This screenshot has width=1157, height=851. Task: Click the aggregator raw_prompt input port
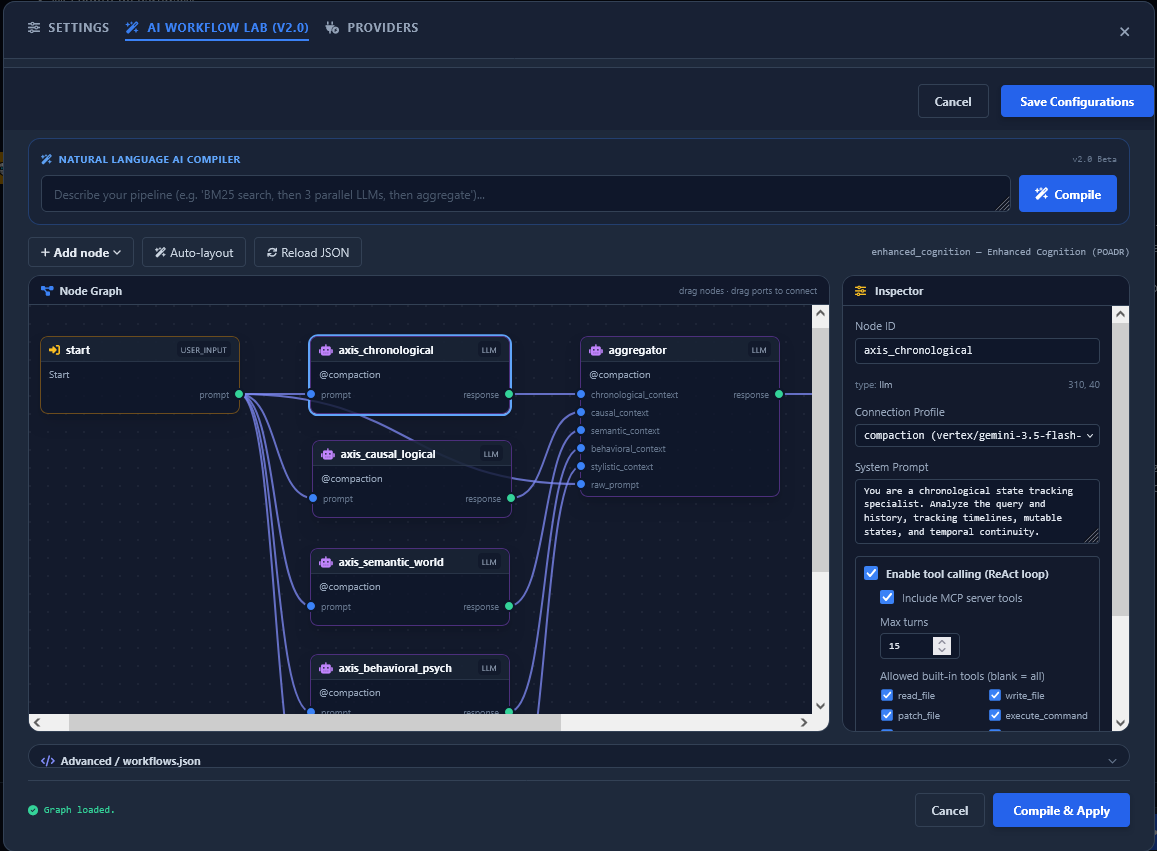(x=581, y=484)
